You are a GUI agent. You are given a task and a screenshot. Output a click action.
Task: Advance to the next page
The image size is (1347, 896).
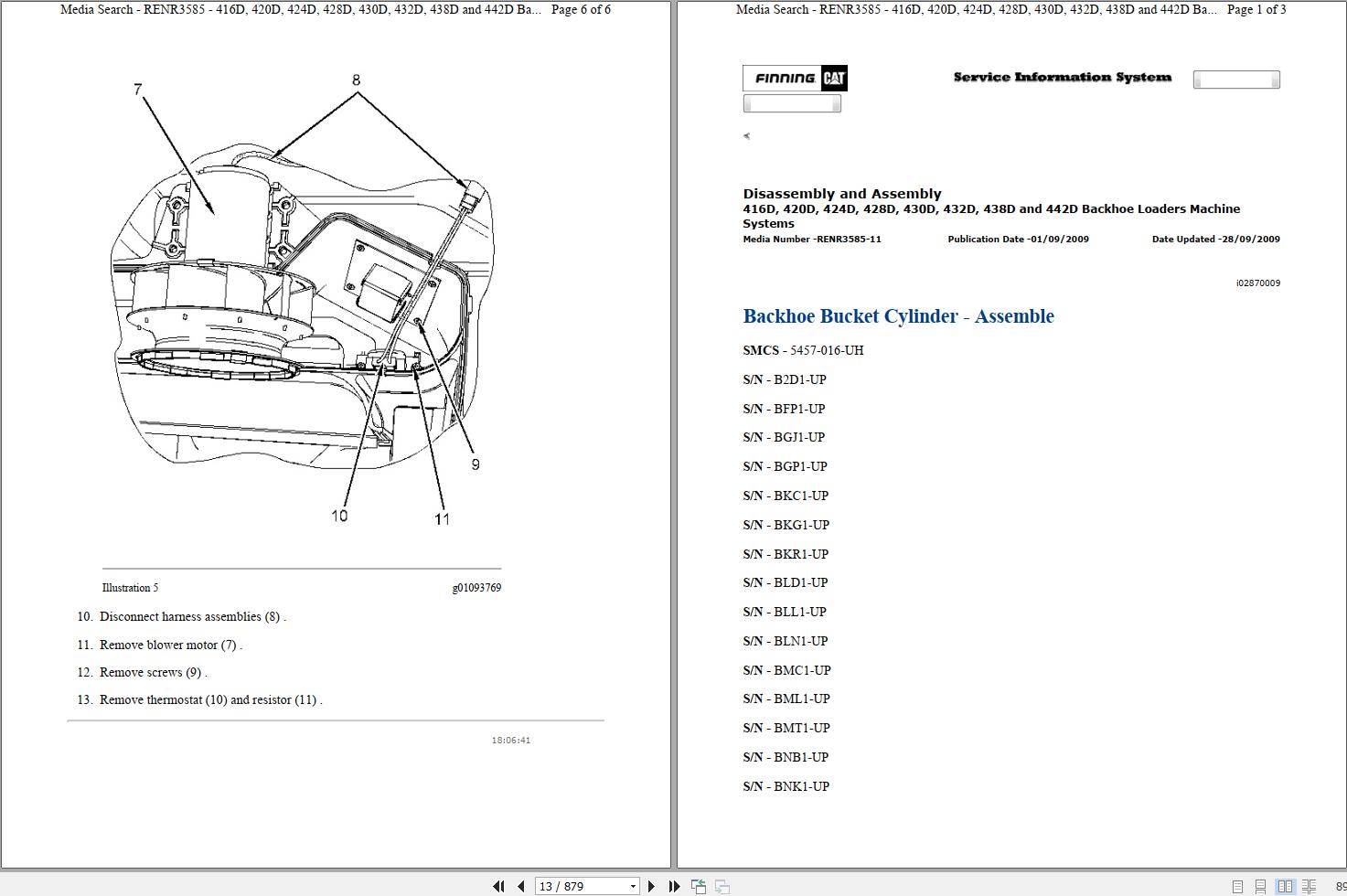[x=651, y=886]
